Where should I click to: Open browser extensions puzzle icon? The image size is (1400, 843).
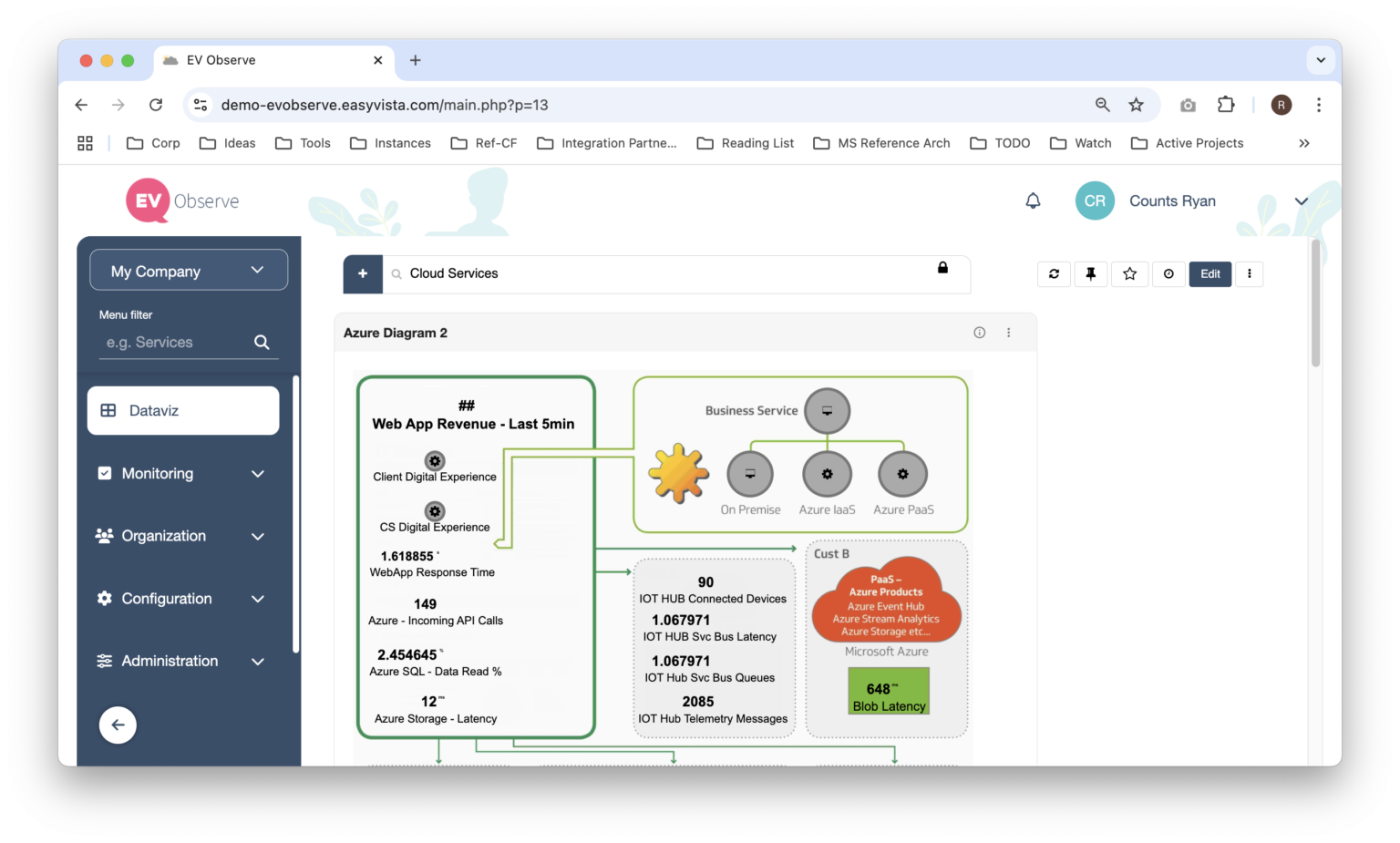click(x=1226, y=105)
